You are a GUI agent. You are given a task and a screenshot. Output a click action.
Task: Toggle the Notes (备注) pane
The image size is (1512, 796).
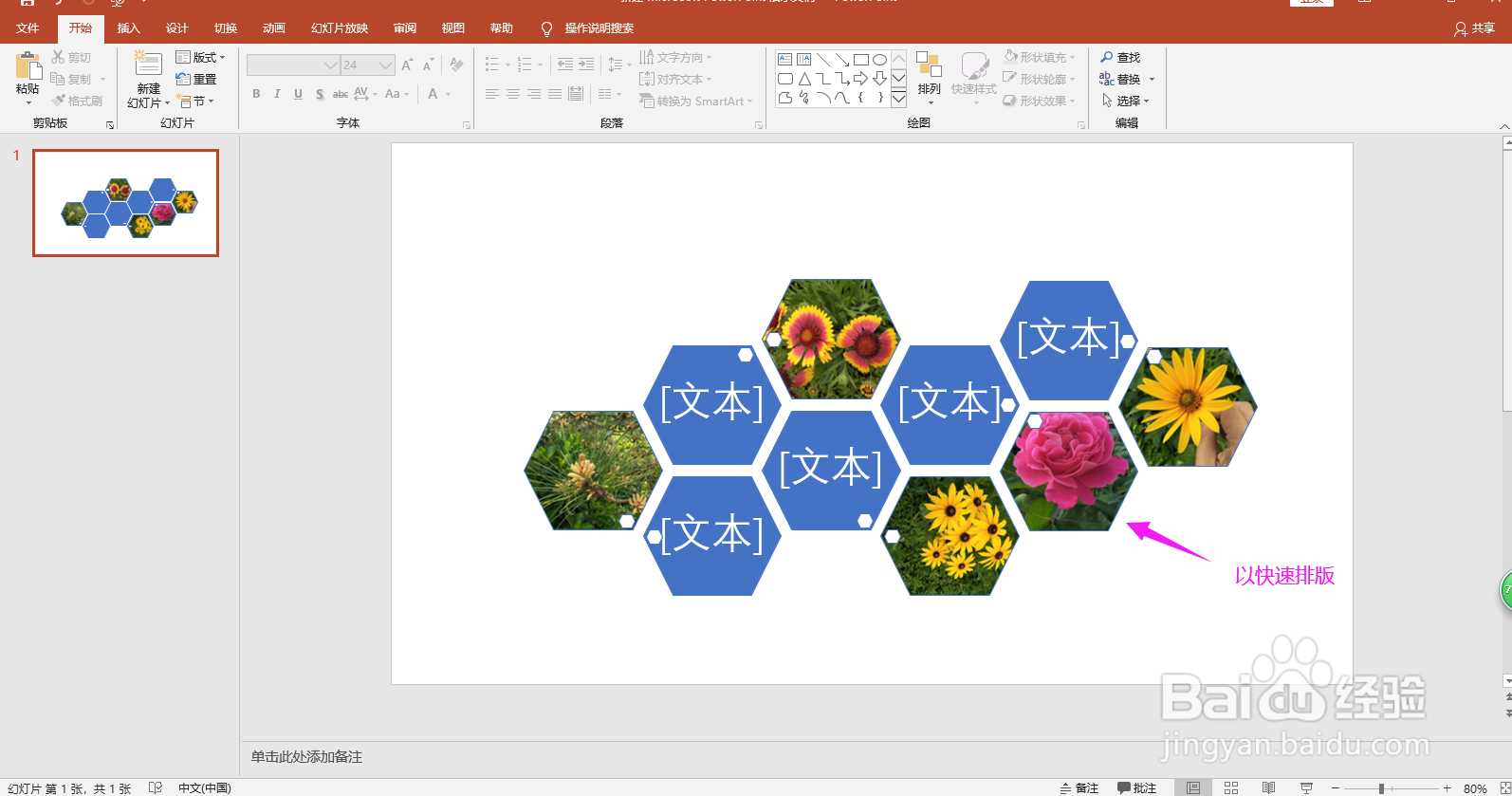(x=1079, y=787)
